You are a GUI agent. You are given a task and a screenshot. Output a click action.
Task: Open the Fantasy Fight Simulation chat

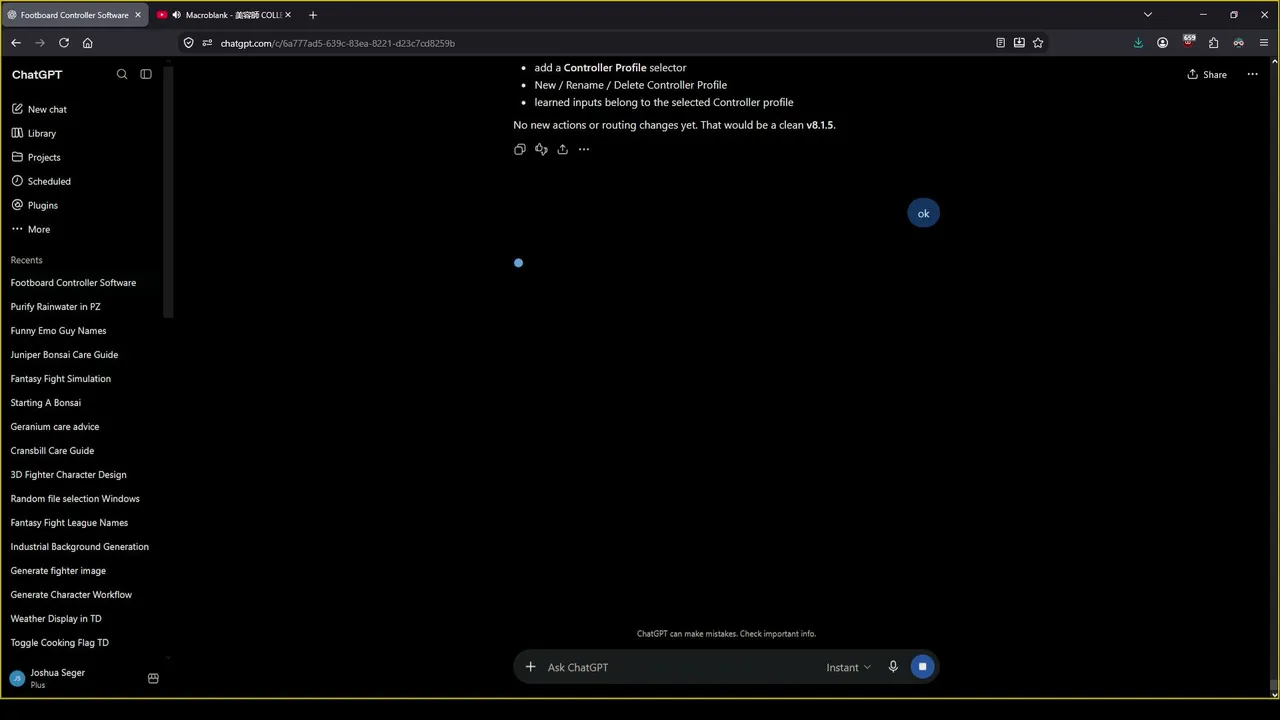pyautogui.click(x=61, y=379)
